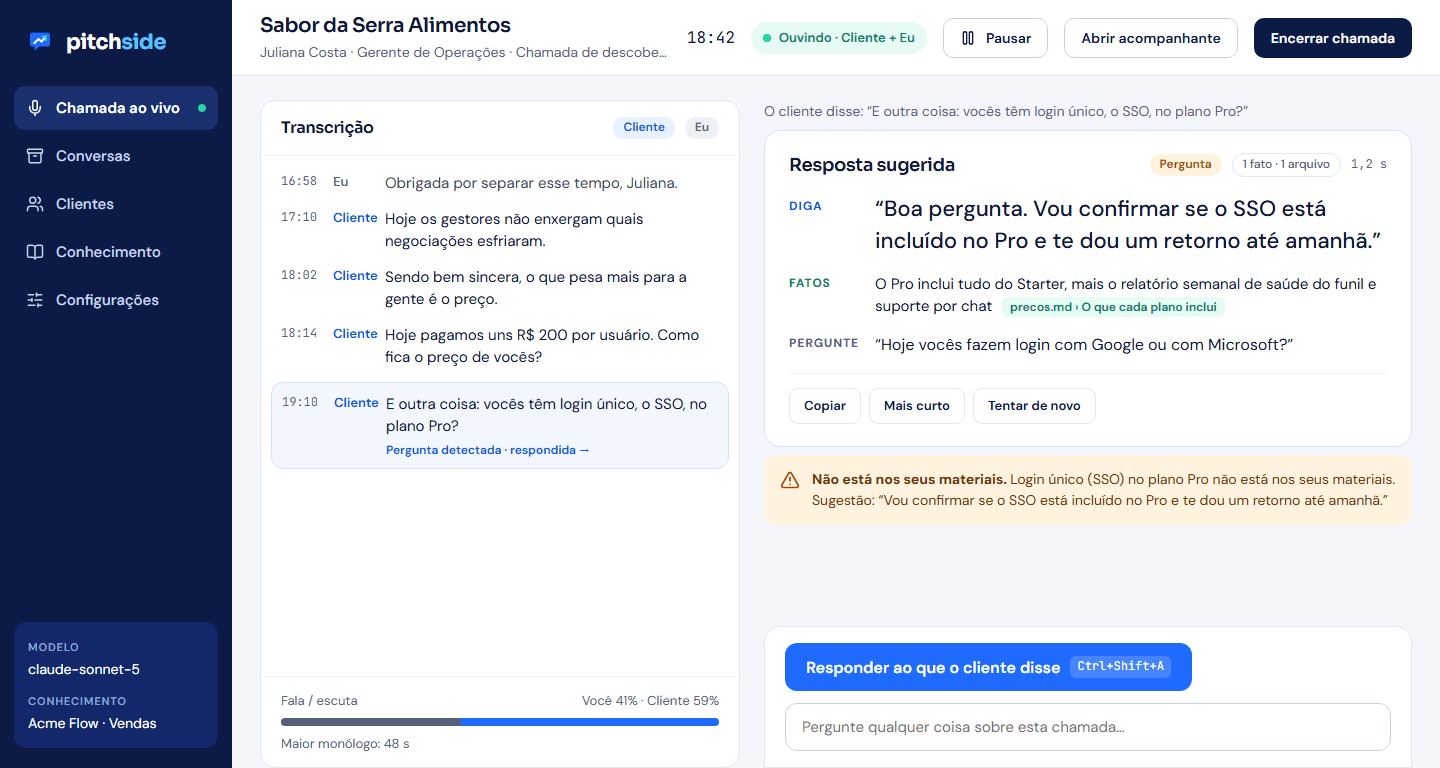Open the precos.md source citation chip
1440x768 pixels.
click(1114, 307)
